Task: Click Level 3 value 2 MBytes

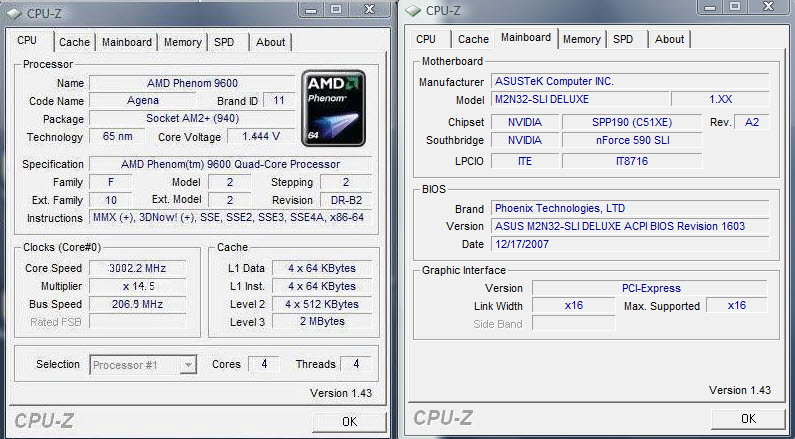Action: pyautogui.click(x=322, y=322)
